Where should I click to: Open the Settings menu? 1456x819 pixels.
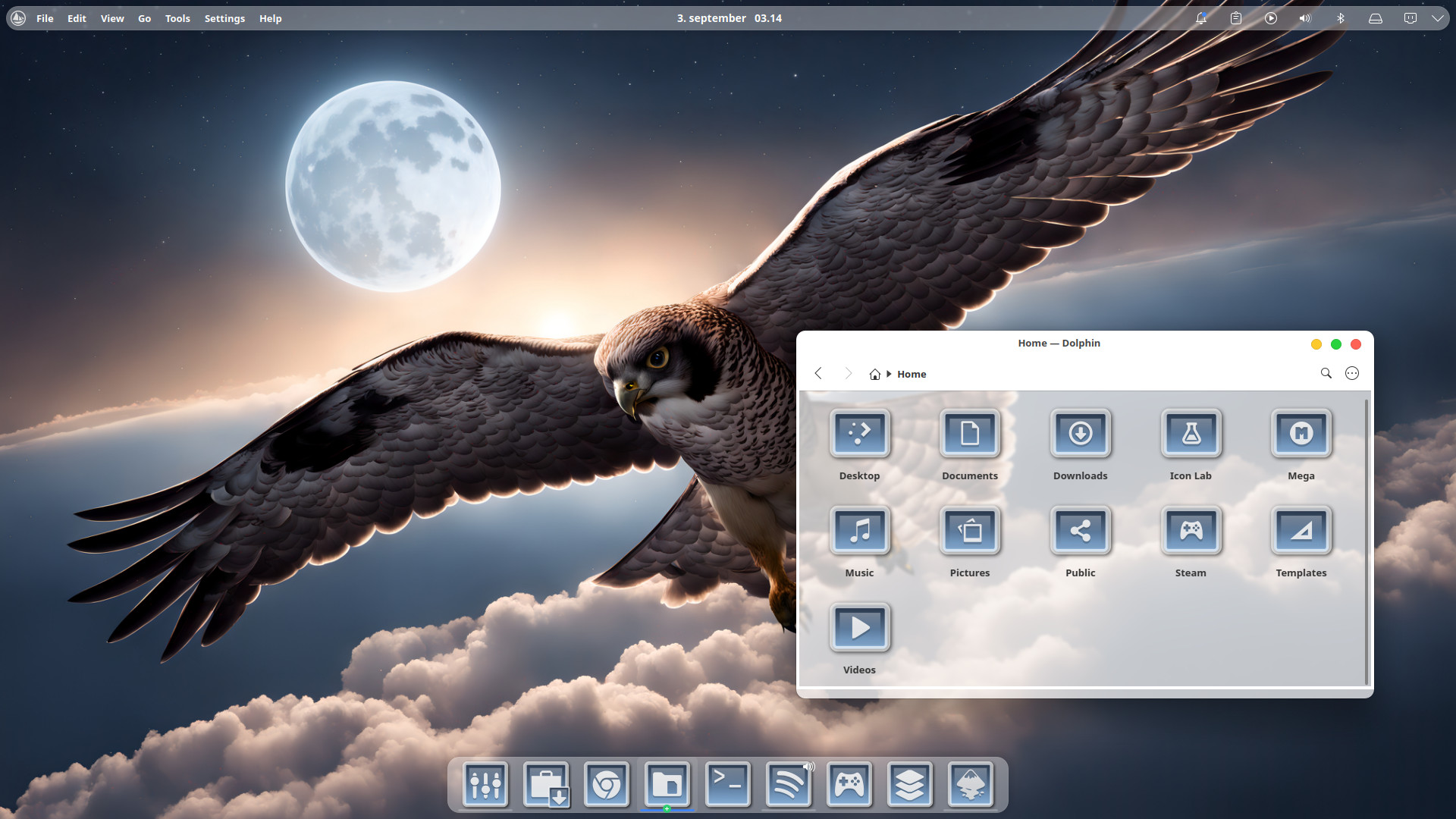[x=224, y=18]
